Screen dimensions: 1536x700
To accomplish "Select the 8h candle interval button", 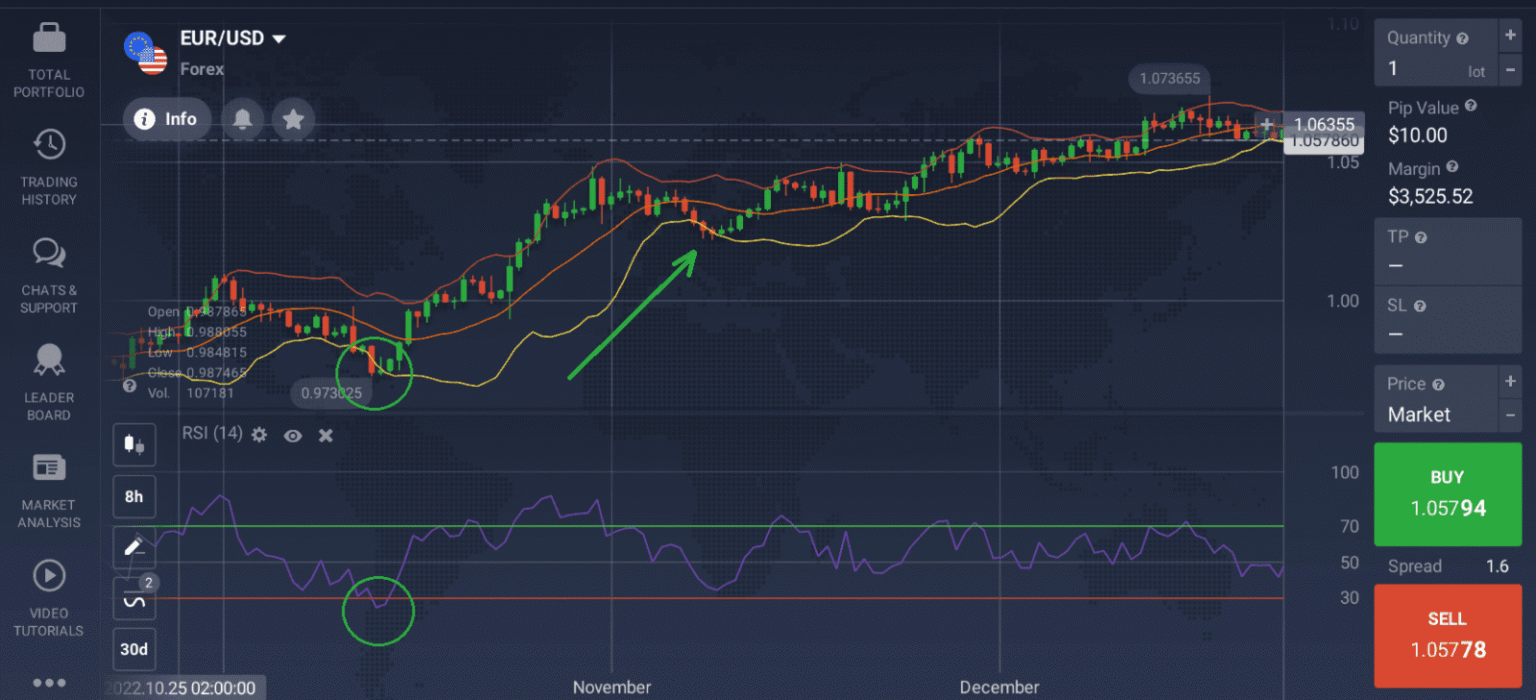I will (134, 496).
